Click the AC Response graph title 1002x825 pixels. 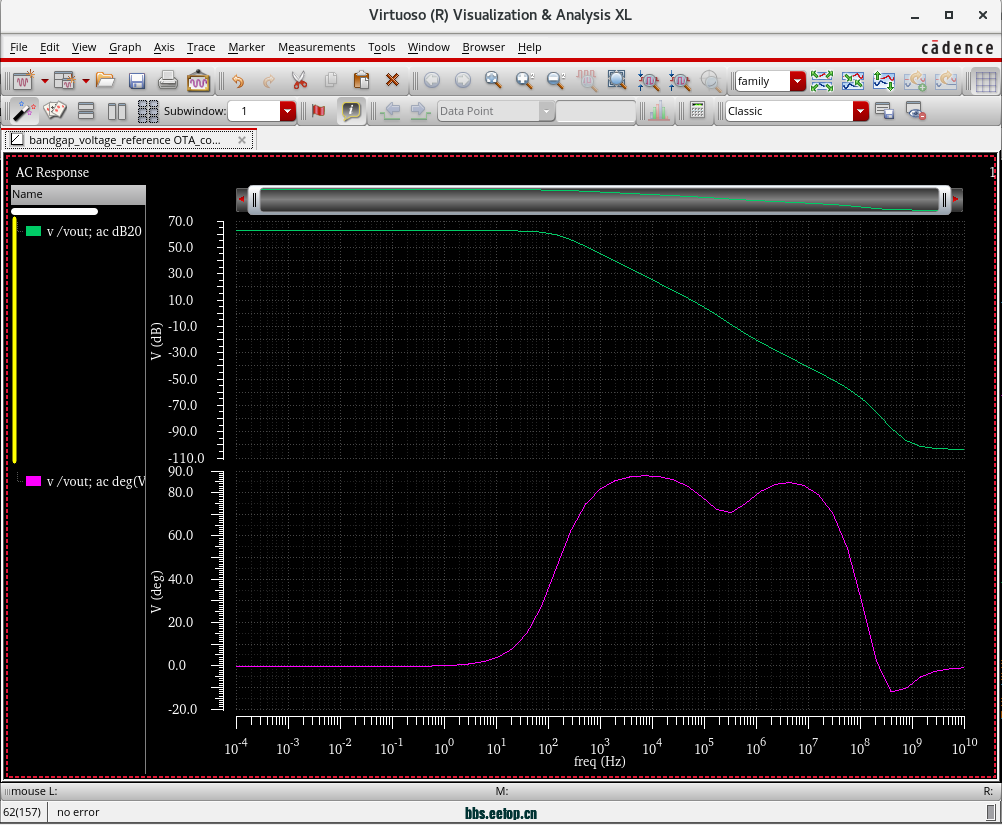52,173
